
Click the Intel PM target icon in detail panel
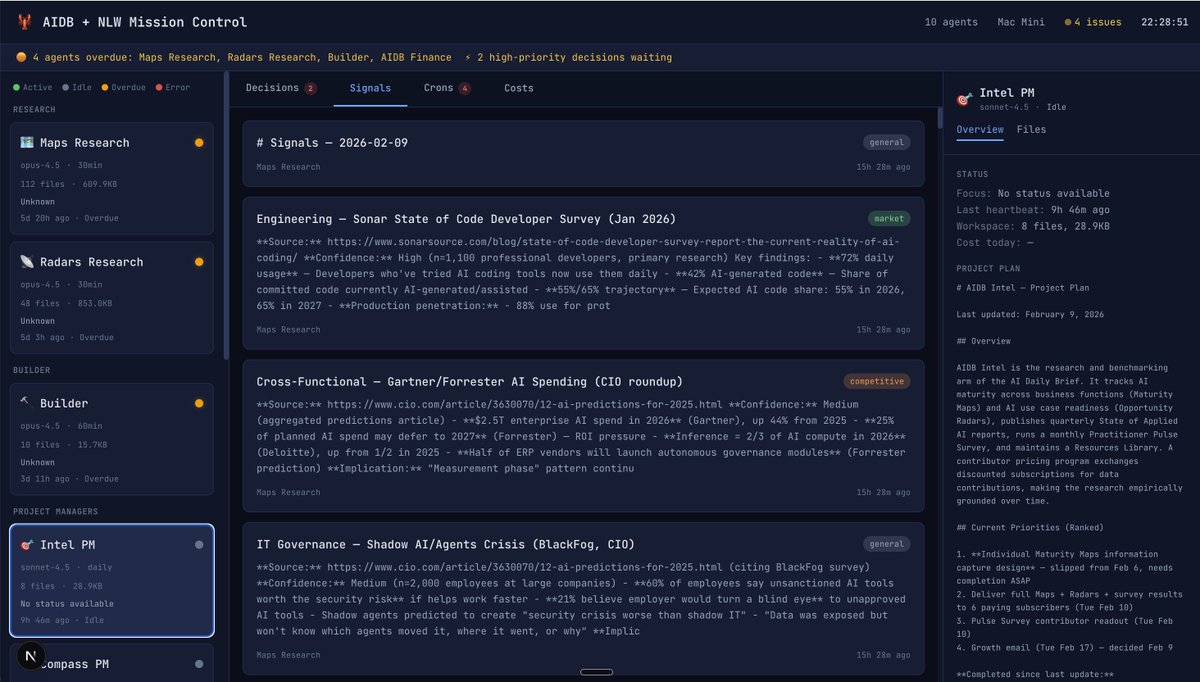(964, 99)
